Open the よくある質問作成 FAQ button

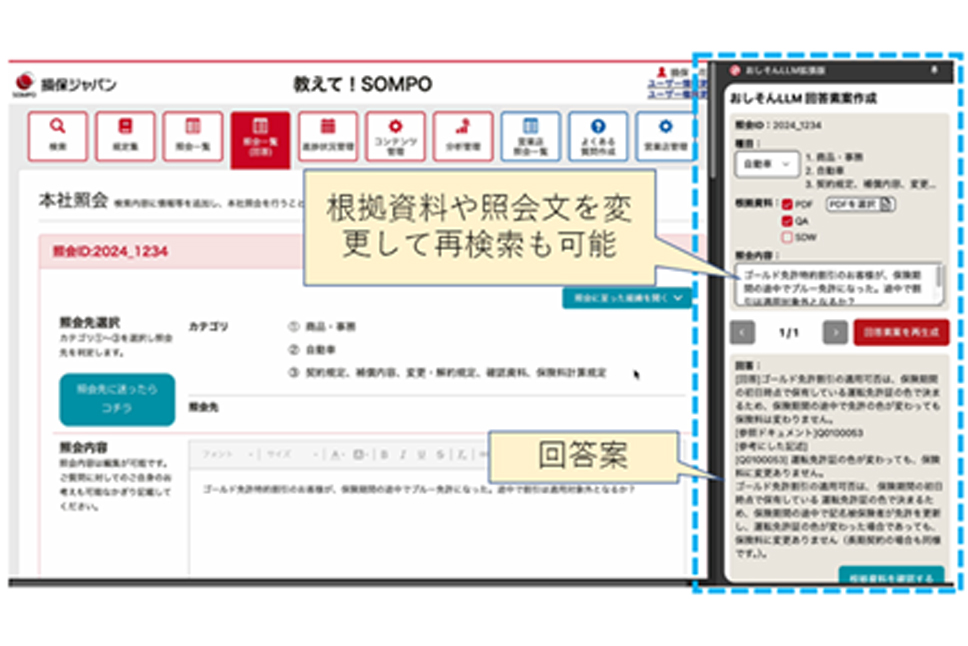pyautogui.click(x=598, y=136)
